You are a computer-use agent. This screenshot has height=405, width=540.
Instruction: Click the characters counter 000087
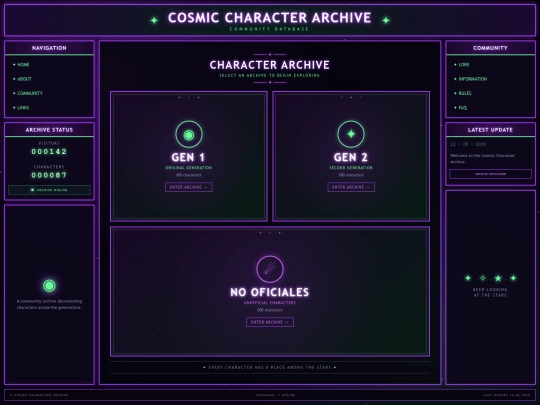coord(49,175)
